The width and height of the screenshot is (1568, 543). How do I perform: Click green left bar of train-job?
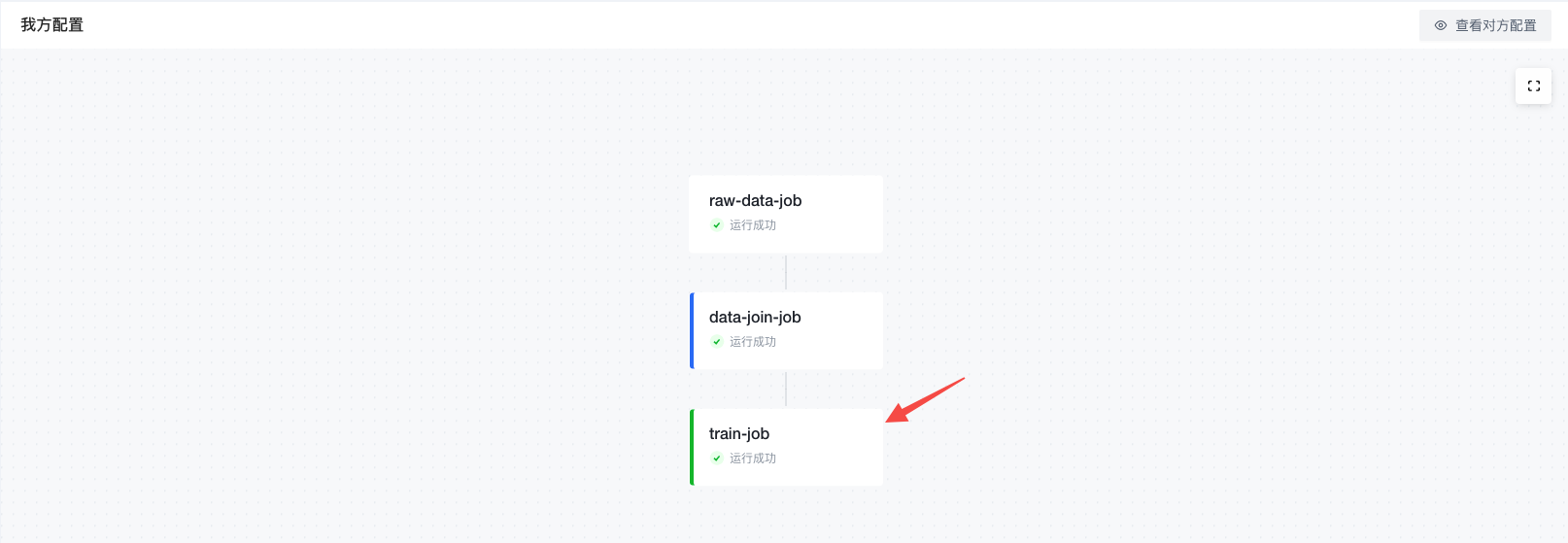click(x=692, y=447)
